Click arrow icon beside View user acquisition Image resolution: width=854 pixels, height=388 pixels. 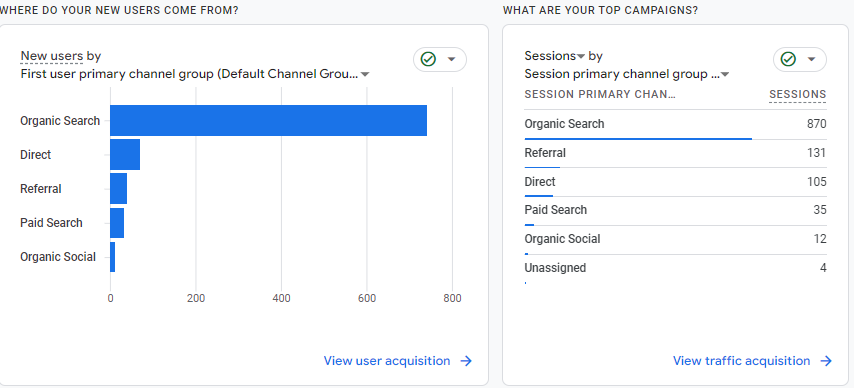coord(466,361)
